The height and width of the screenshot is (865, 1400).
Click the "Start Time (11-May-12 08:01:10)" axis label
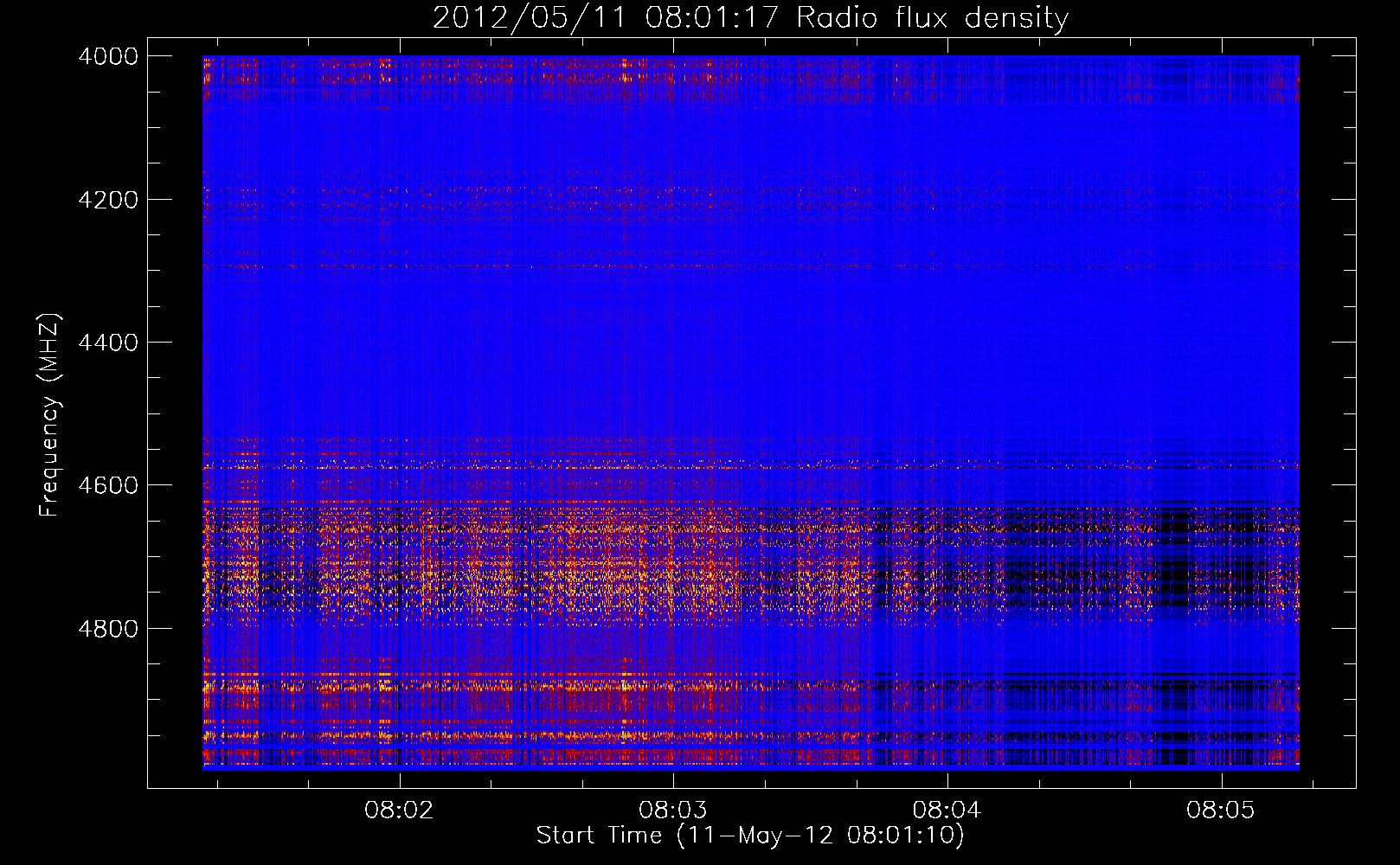[x=750, y=836]
